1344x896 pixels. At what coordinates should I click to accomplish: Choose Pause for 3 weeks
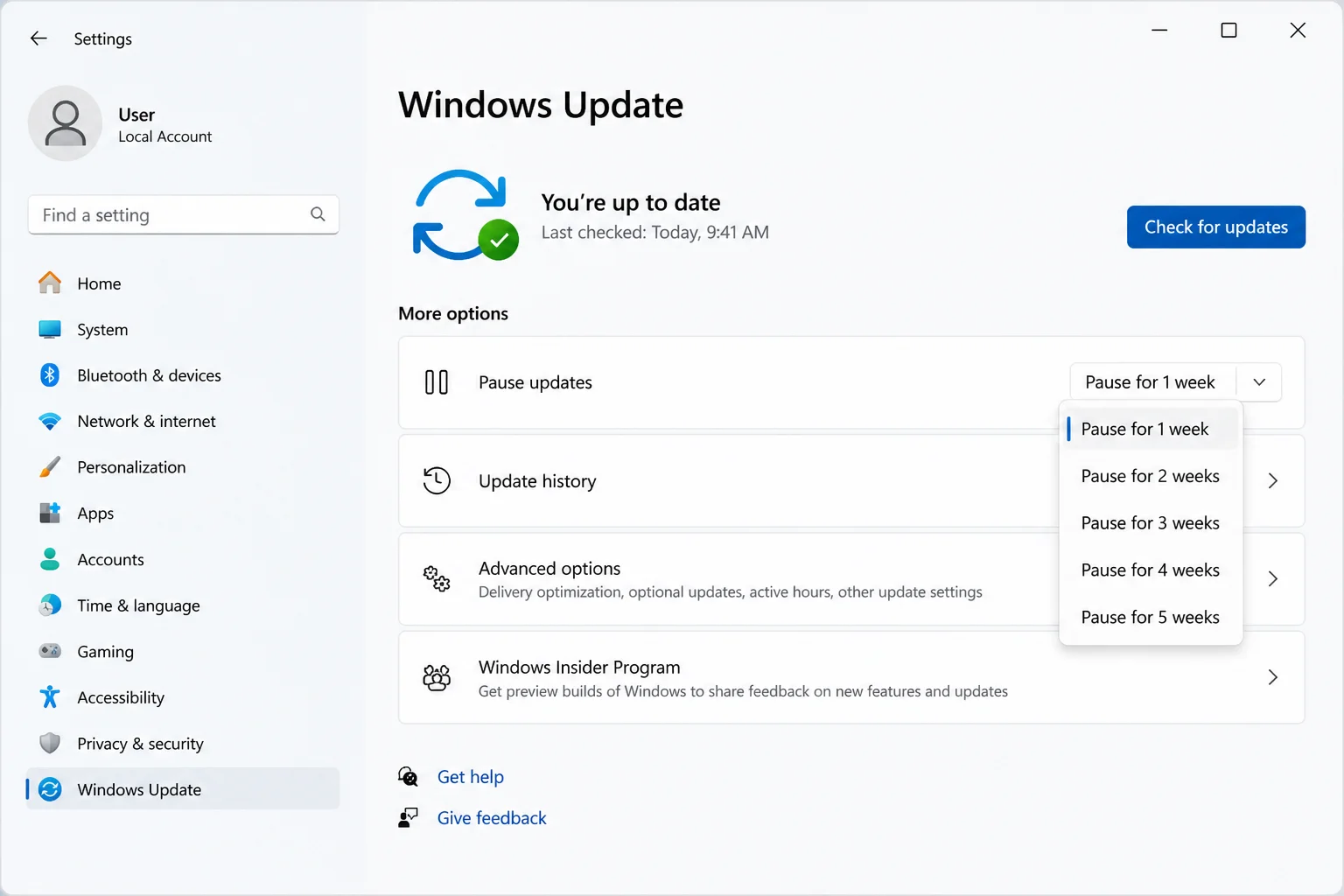click(1151, 522)
